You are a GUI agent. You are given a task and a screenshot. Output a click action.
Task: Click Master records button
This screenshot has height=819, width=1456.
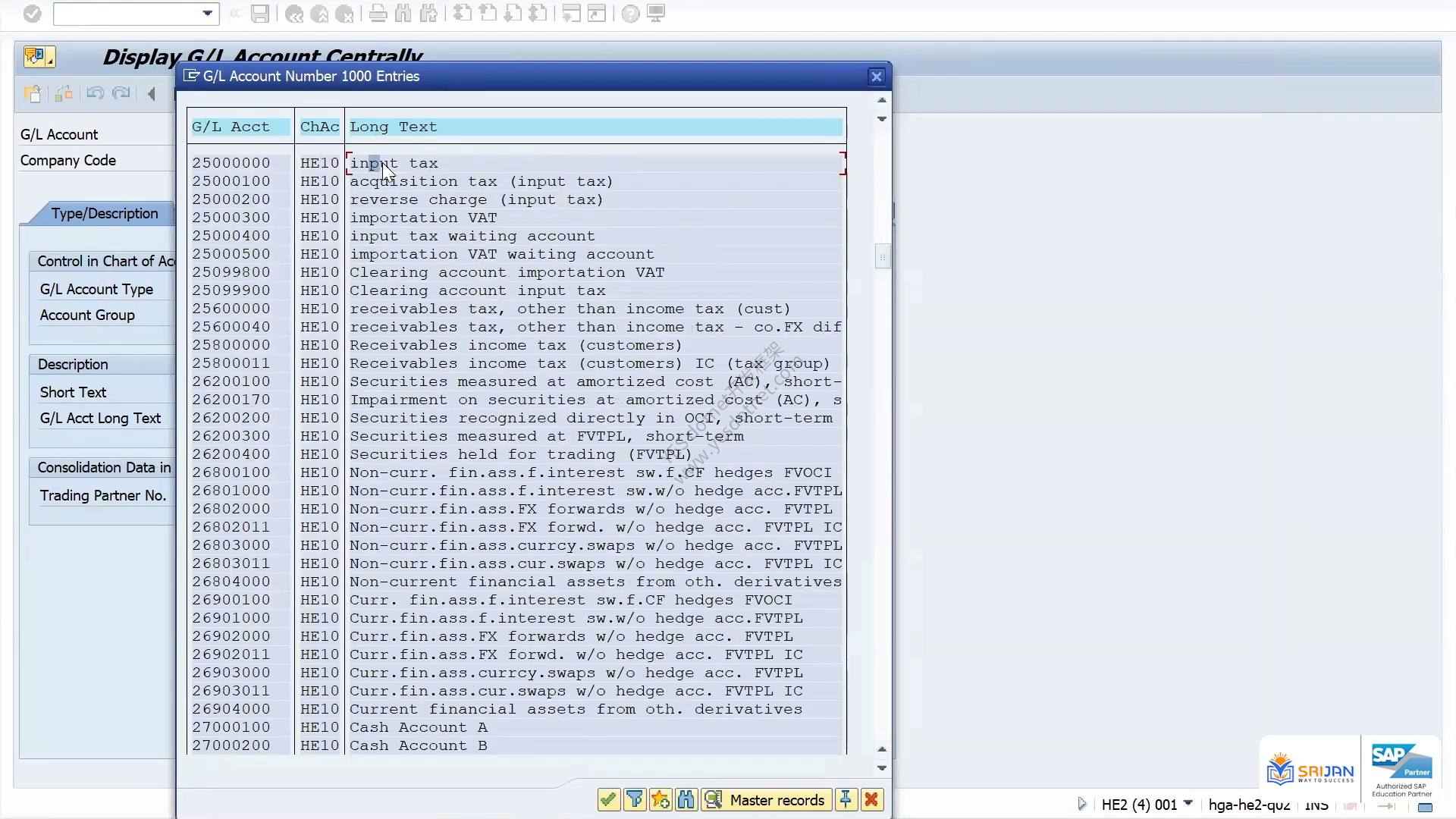[765, 799]
